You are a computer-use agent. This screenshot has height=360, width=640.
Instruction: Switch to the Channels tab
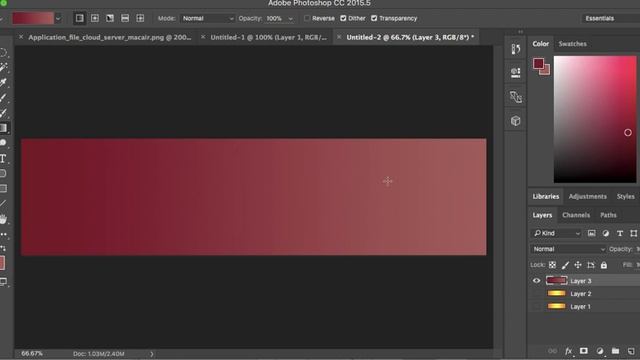(x=576, y=215)
